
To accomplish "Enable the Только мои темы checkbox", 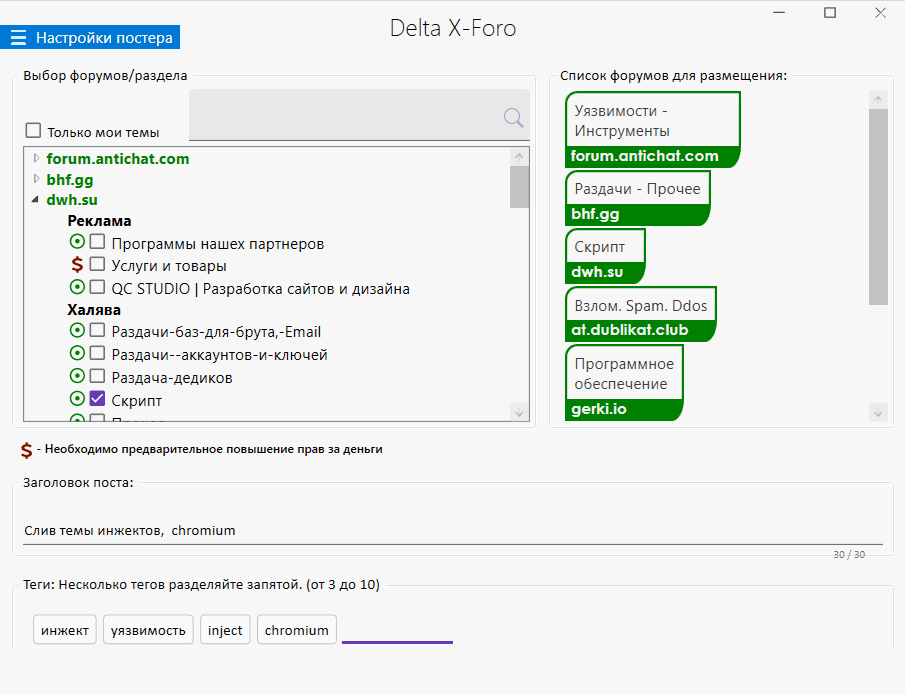I will coord(34,131).
